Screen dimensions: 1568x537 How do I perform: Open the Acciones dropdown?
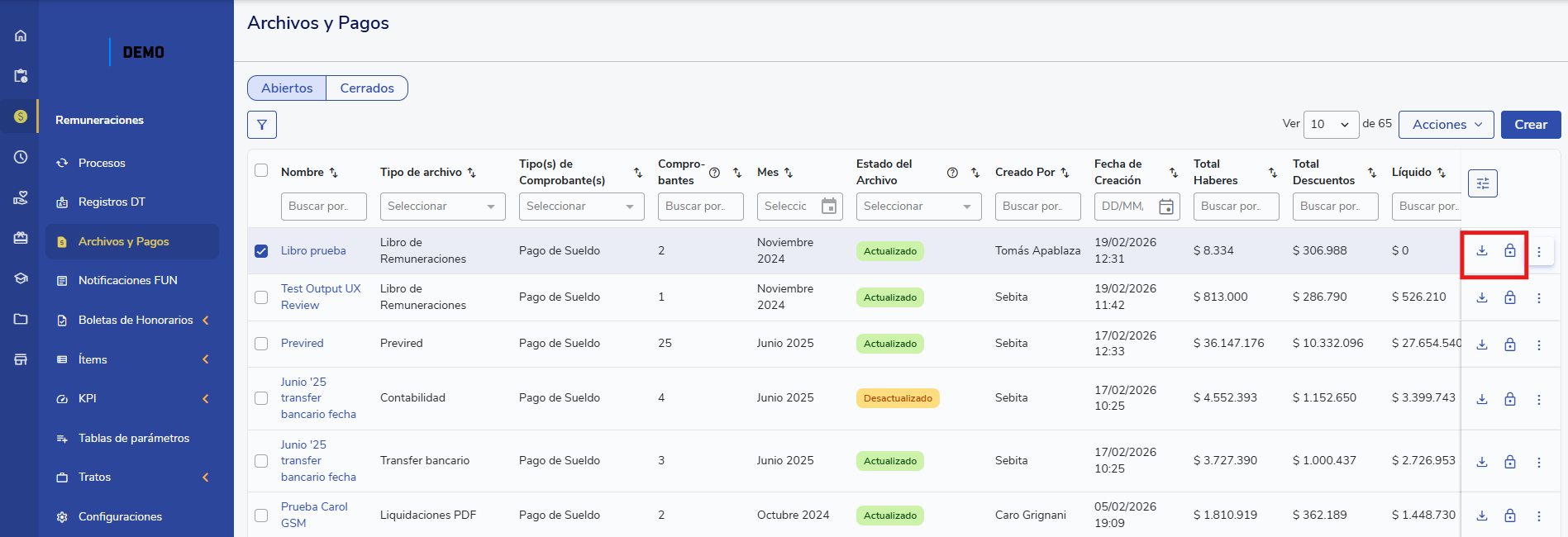click(x=1446, y=125)
